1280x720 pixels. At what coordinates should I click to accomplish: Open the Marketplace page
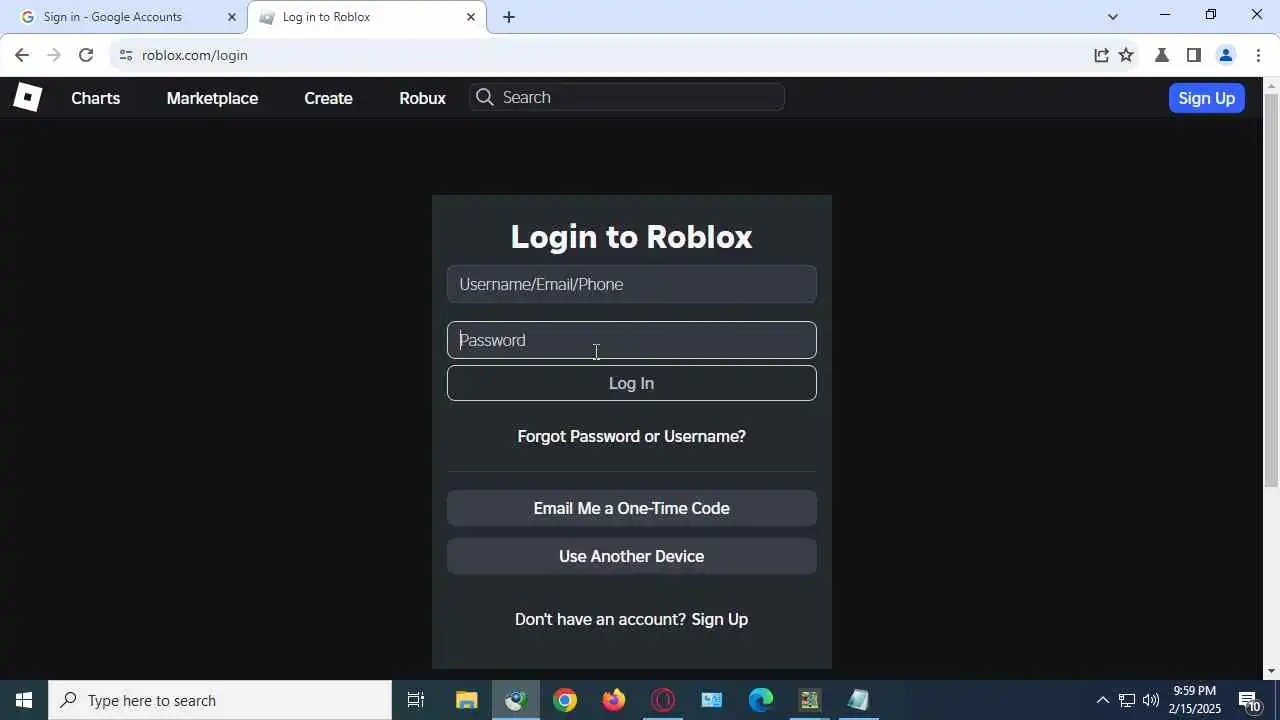212,98
